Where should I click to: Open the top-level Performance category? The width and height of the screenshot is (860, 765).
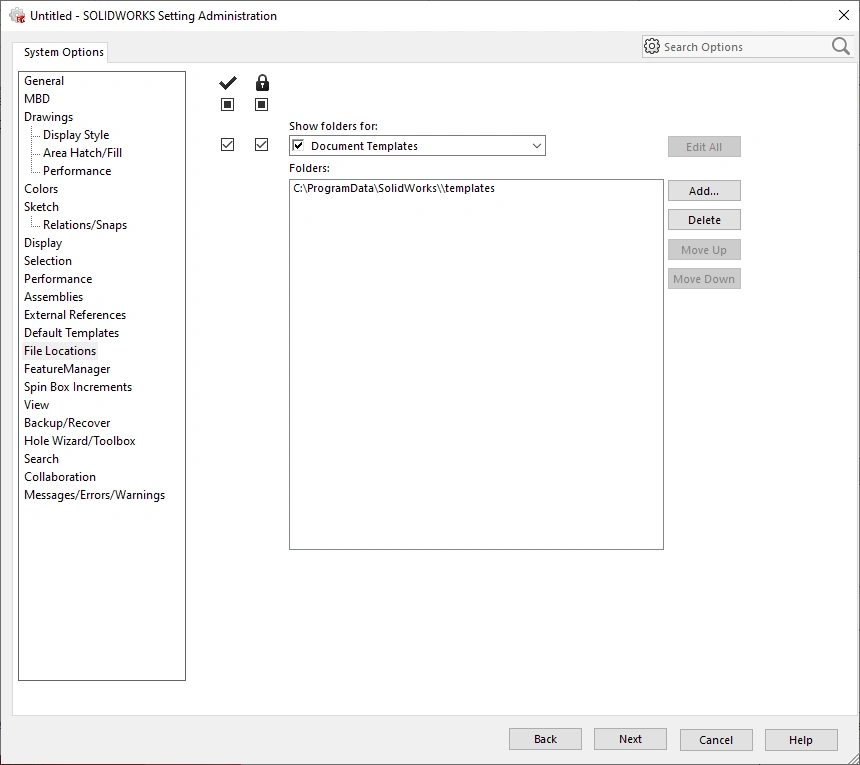click(58, 279)
